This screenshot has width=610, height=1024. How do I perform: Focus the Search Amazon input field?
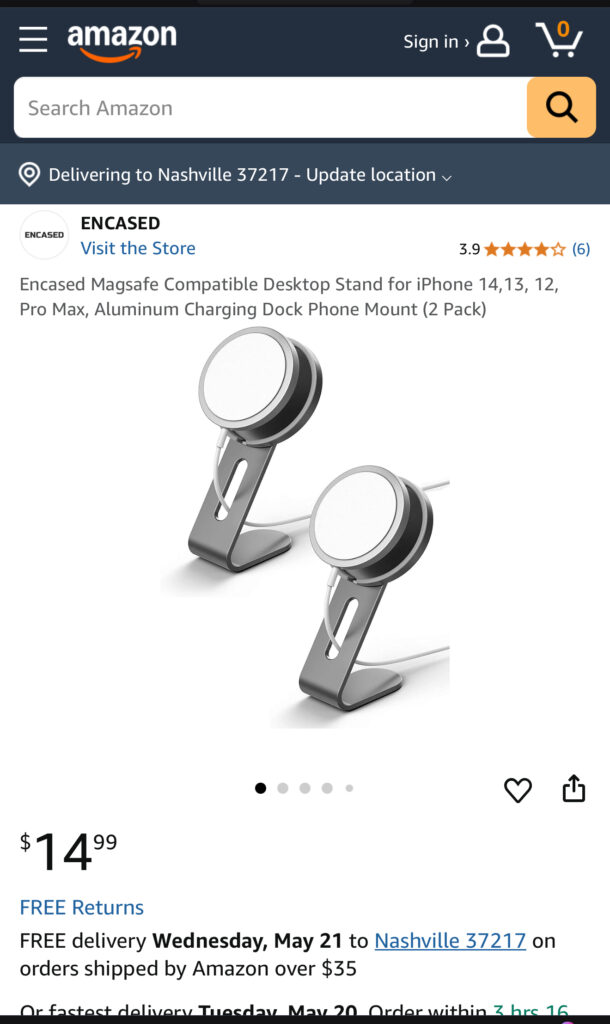270,107
